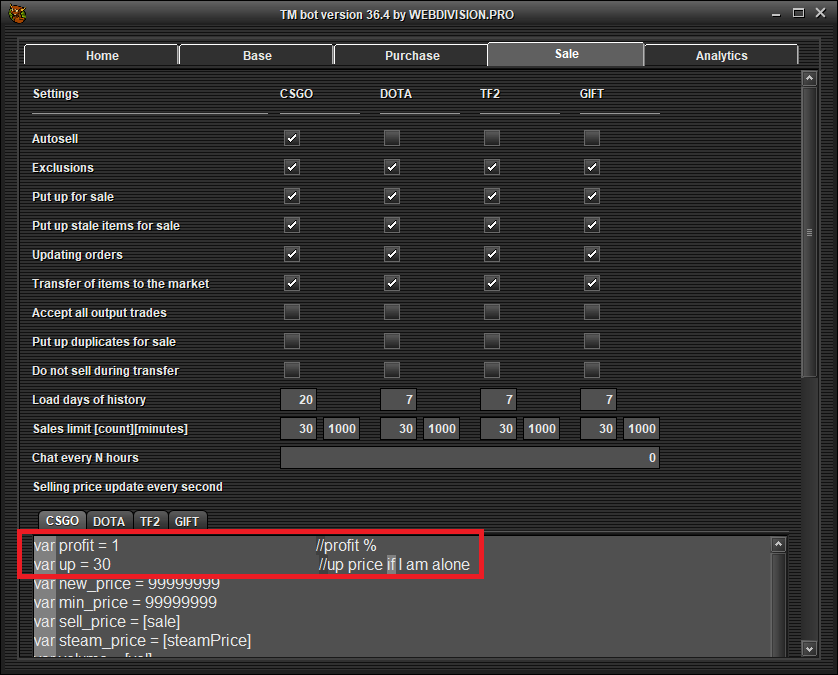Open the Analytics tab
Image resolution: width=838 pixels, height=675 pixels.
721,56
